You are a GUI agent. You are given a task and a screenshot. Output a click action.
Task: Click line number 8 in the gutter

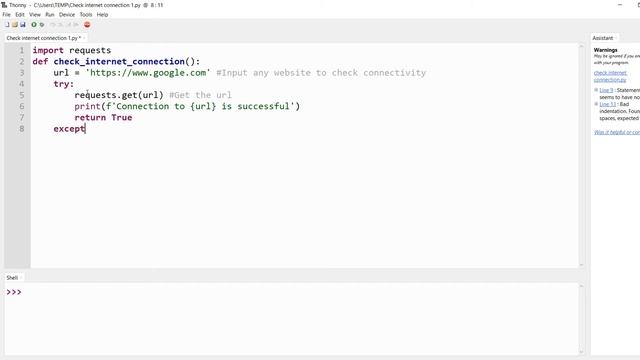pos(21,129)
